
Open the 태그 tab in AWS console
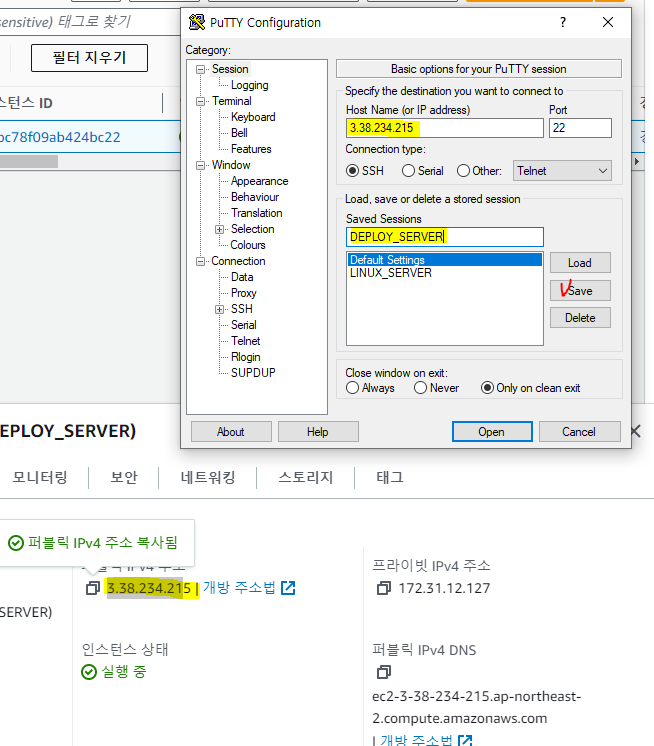click(390, 477)
